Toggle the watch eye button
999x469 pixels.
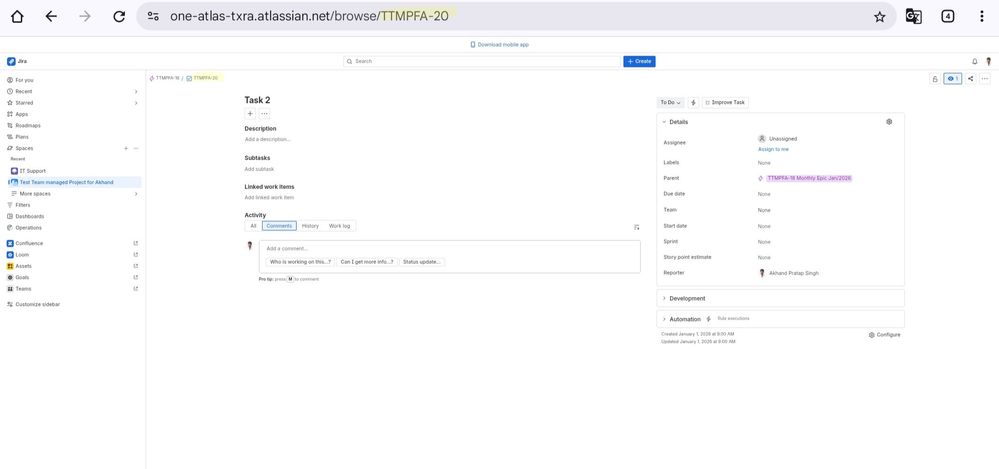952,79
